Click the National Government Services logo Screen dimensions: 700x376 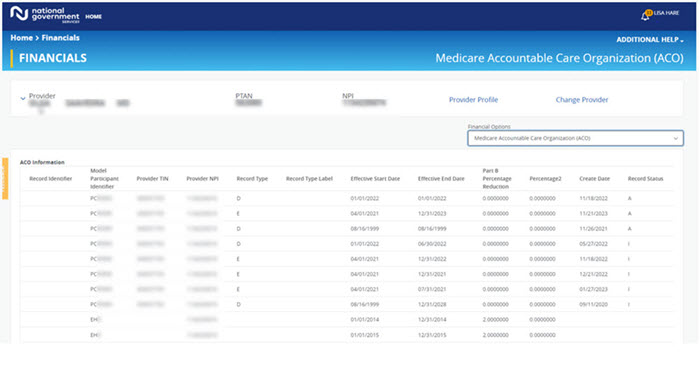click(45, 14)
